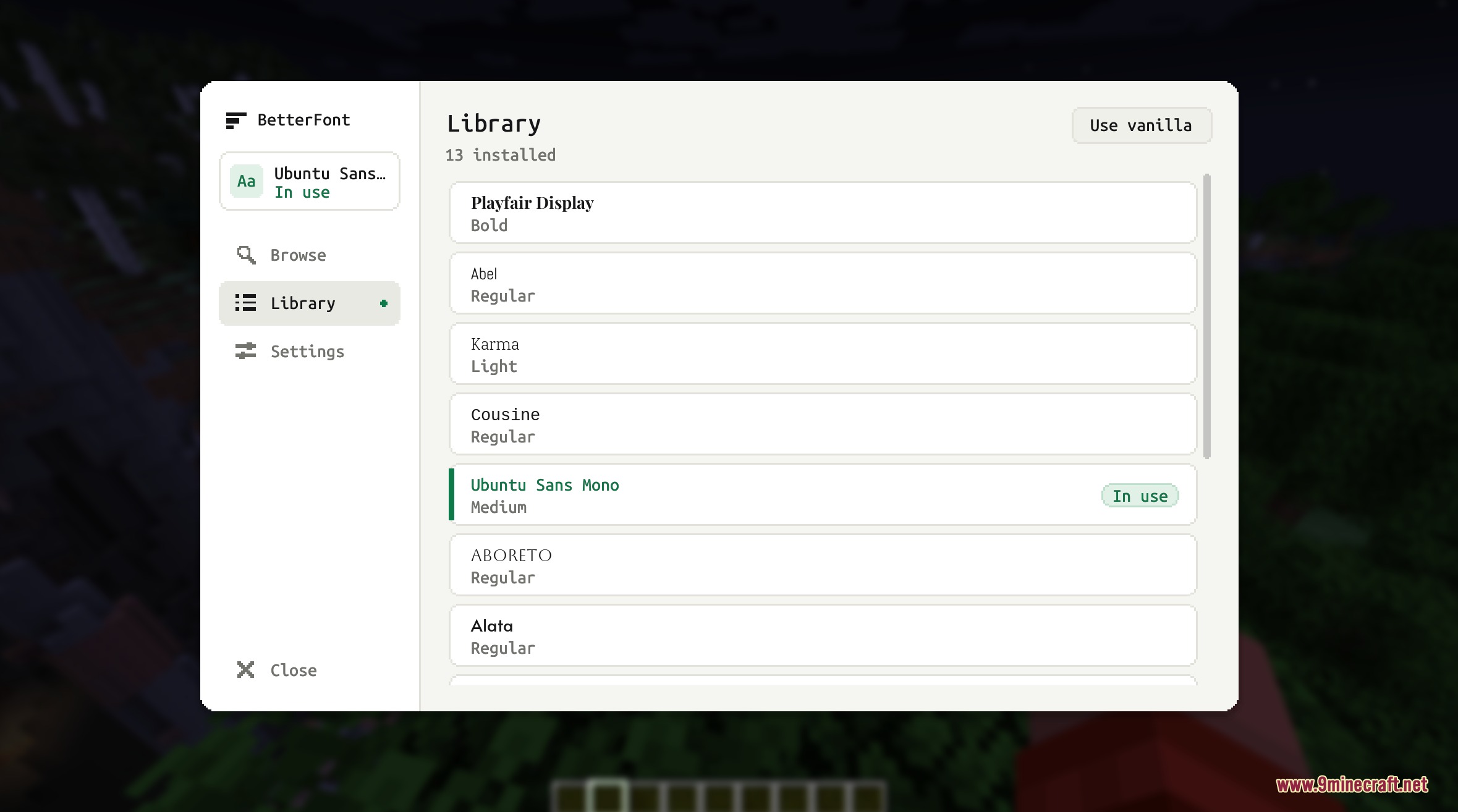Click the Close X icon

(245, 670)
